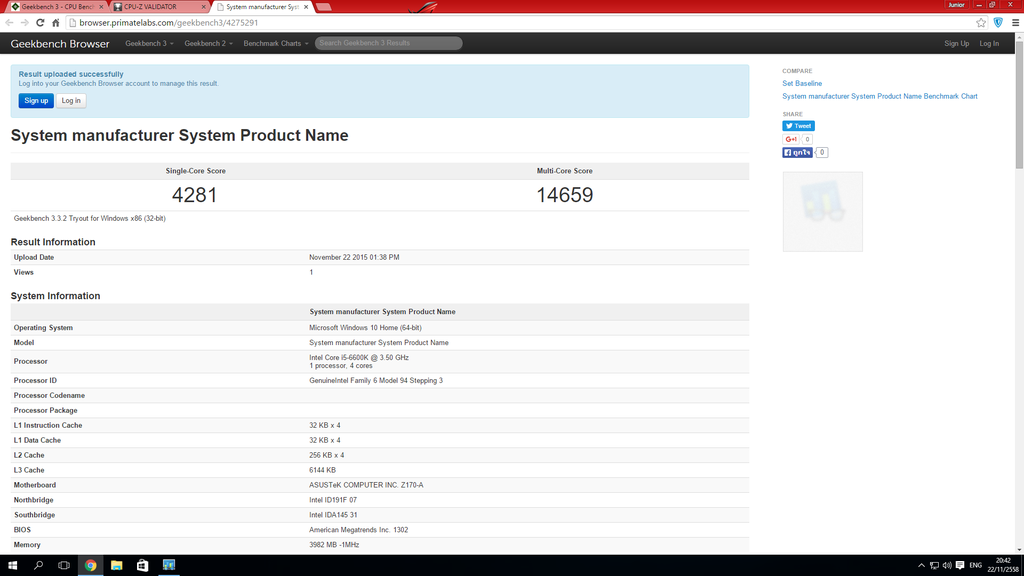Click the Junior profile button in title bar

pyautogui.click(x=956, y=5)
